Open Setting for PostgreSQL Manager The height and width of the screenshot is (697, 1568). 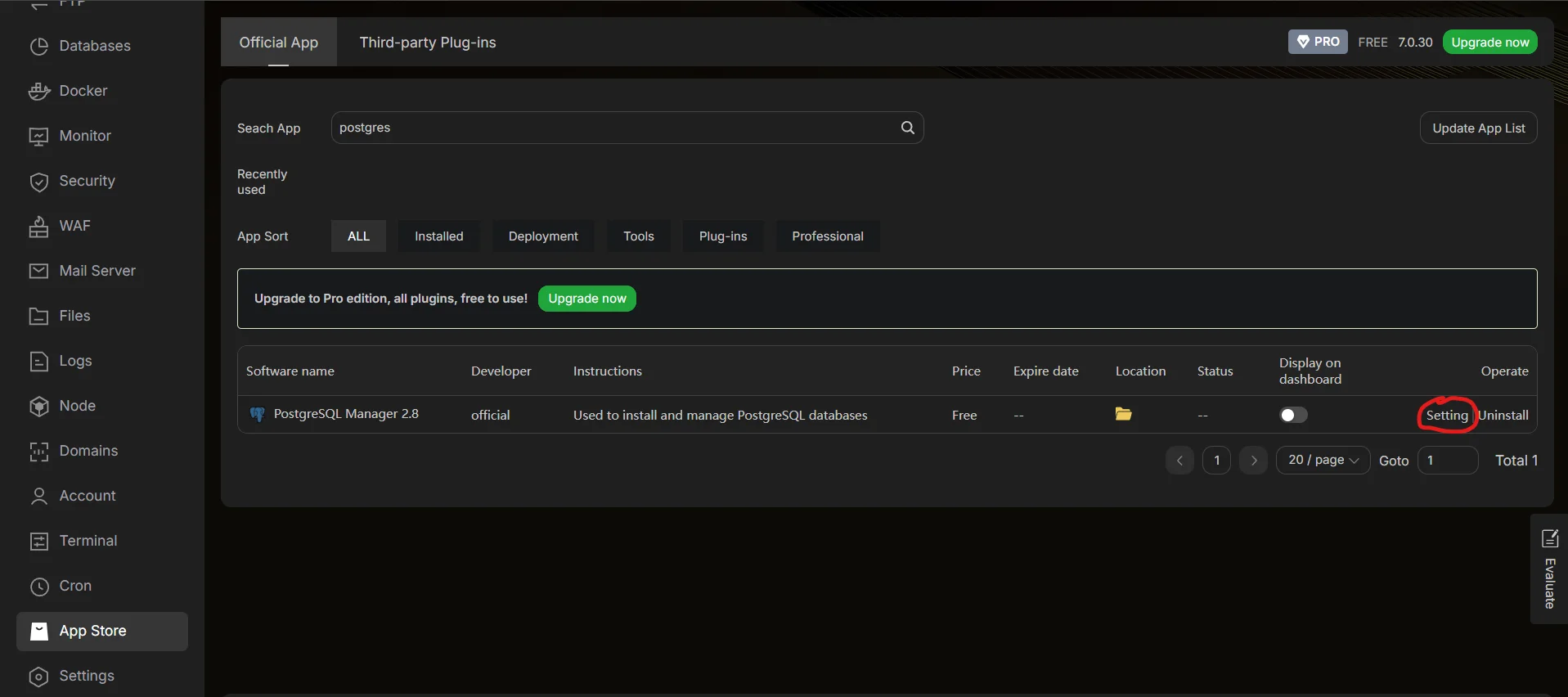[1446, 416]
